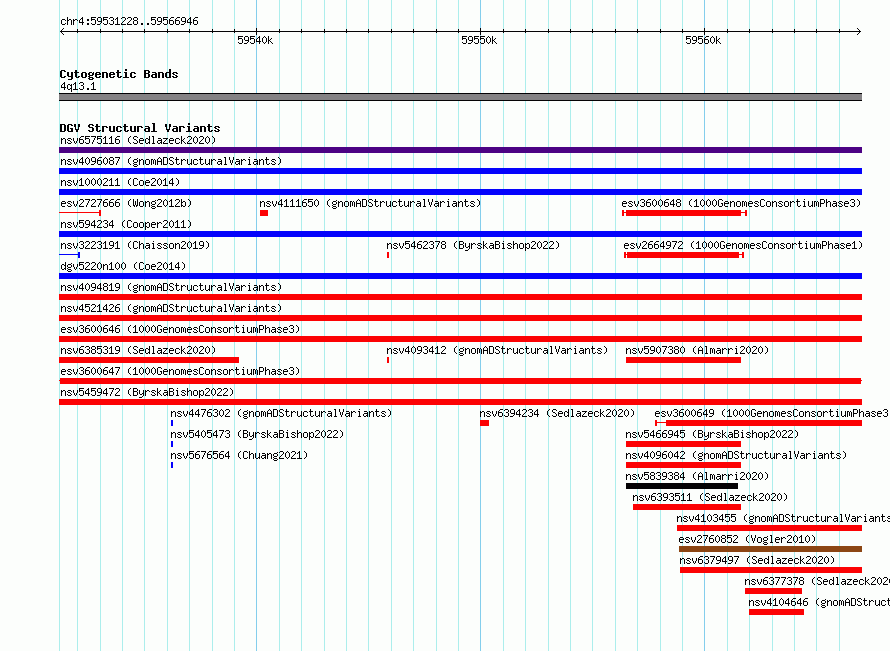Select the brown esv2760852 variant bar
Screen dimensions: 890x651
point(770,549)
